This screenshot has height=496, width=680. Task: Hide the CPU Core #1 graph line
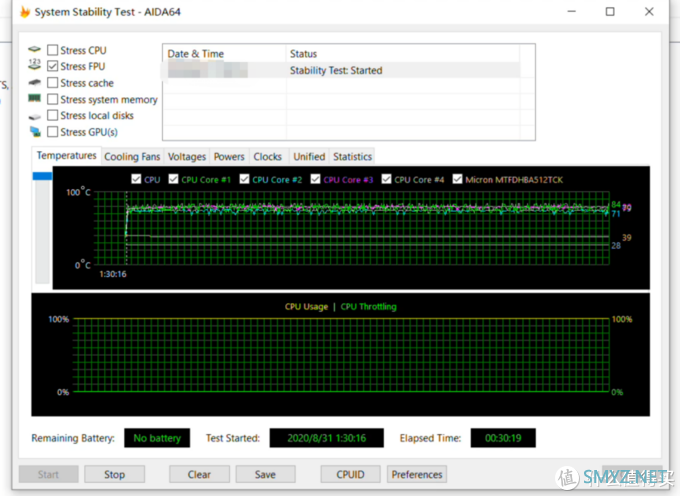pos(173,179)
